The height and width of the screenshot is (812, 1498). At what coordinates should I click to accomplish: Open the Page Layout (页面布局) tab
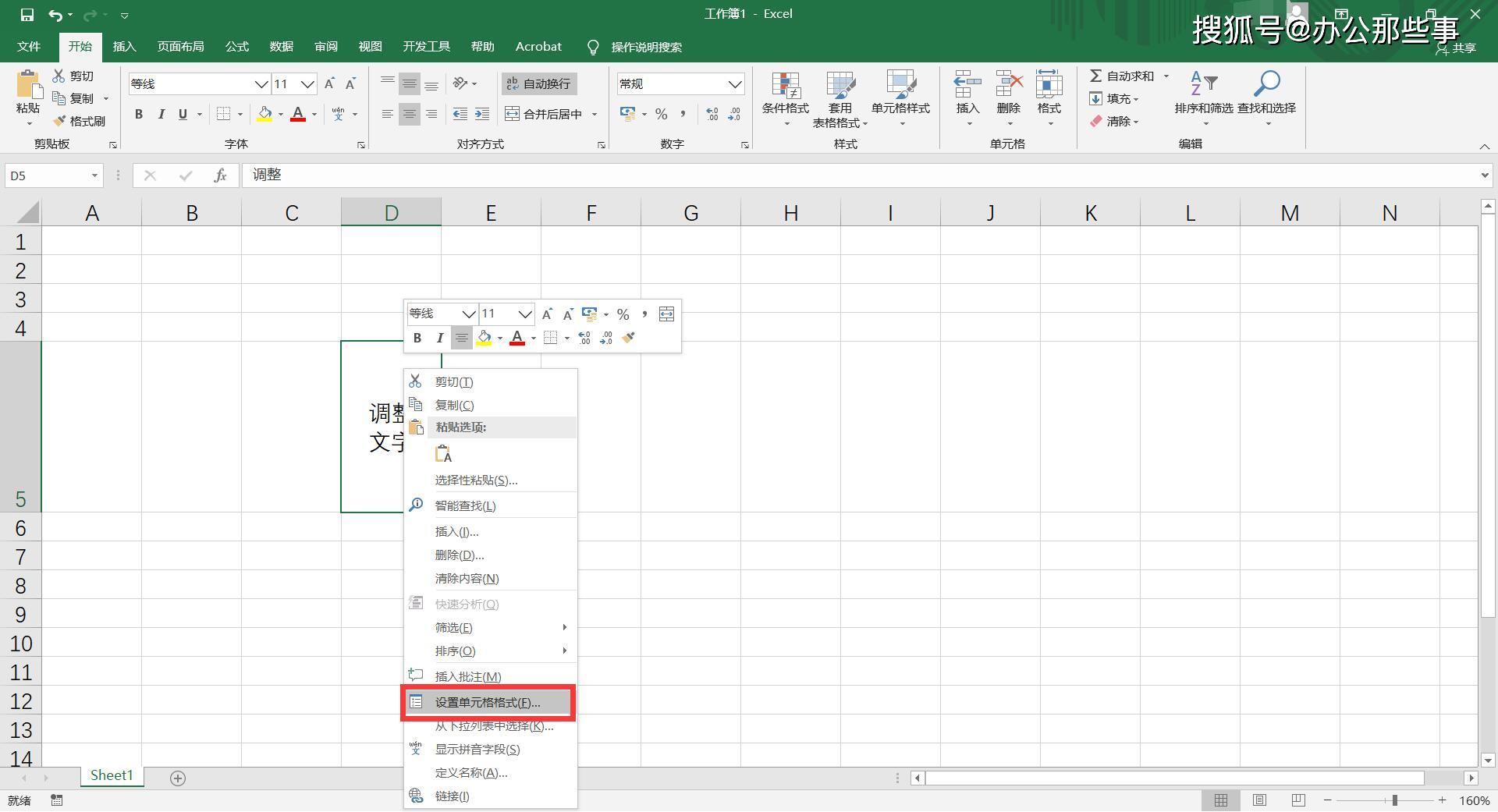point(180,47)
